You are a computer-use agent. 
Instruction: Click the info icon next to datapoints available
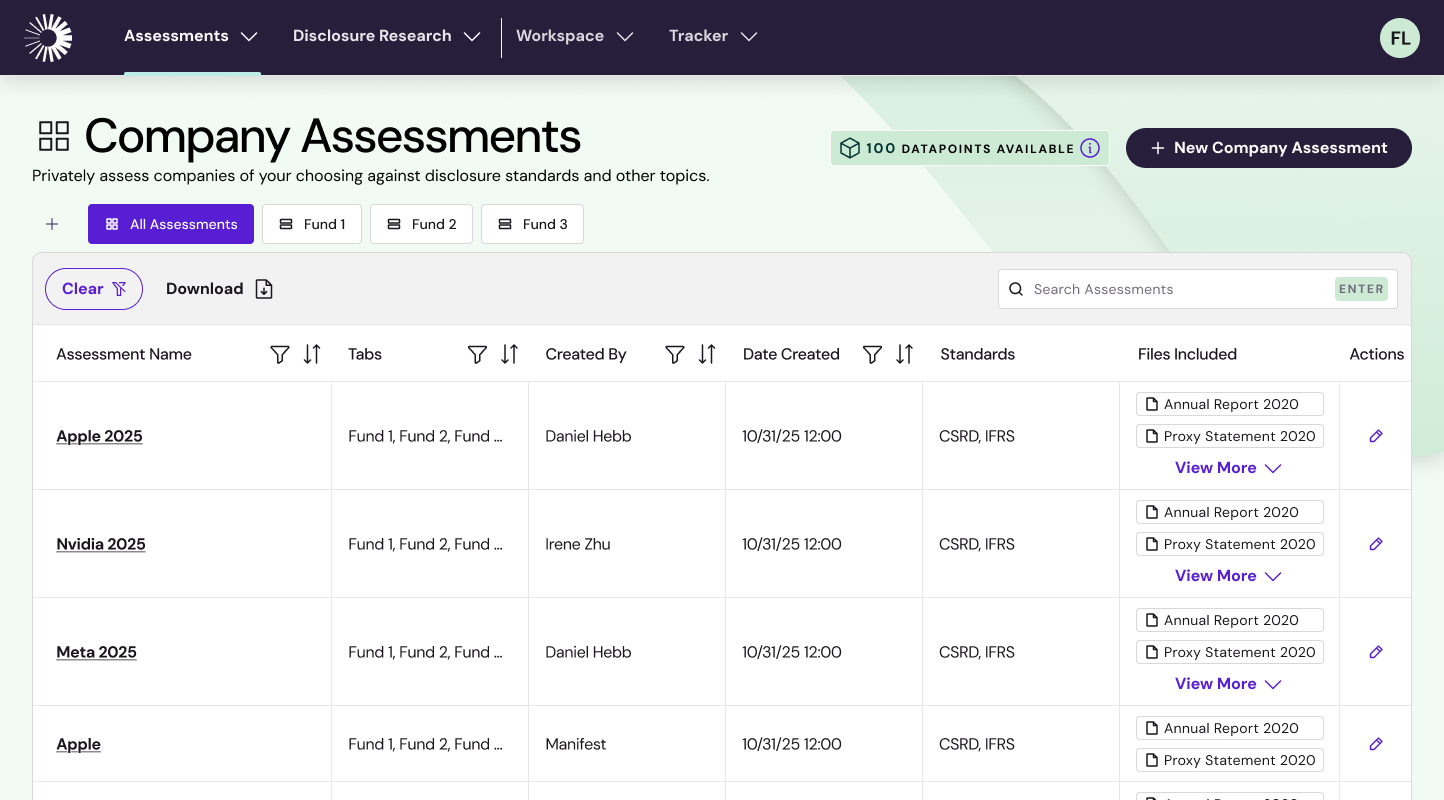tap(1090, 148)
